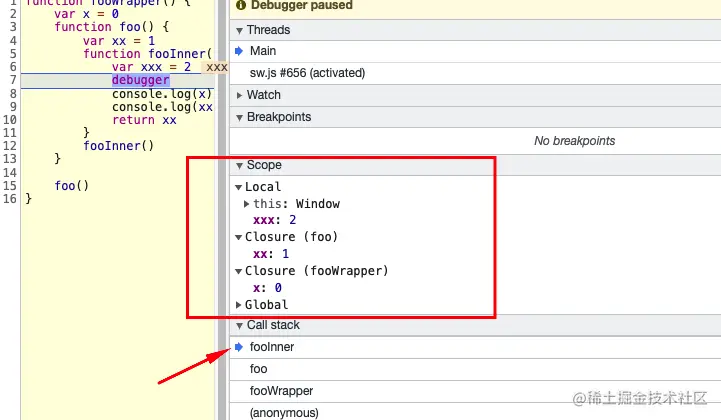Collapse the Scope section
The height and width of the screenshot is (420, 721).
point(239,166)
